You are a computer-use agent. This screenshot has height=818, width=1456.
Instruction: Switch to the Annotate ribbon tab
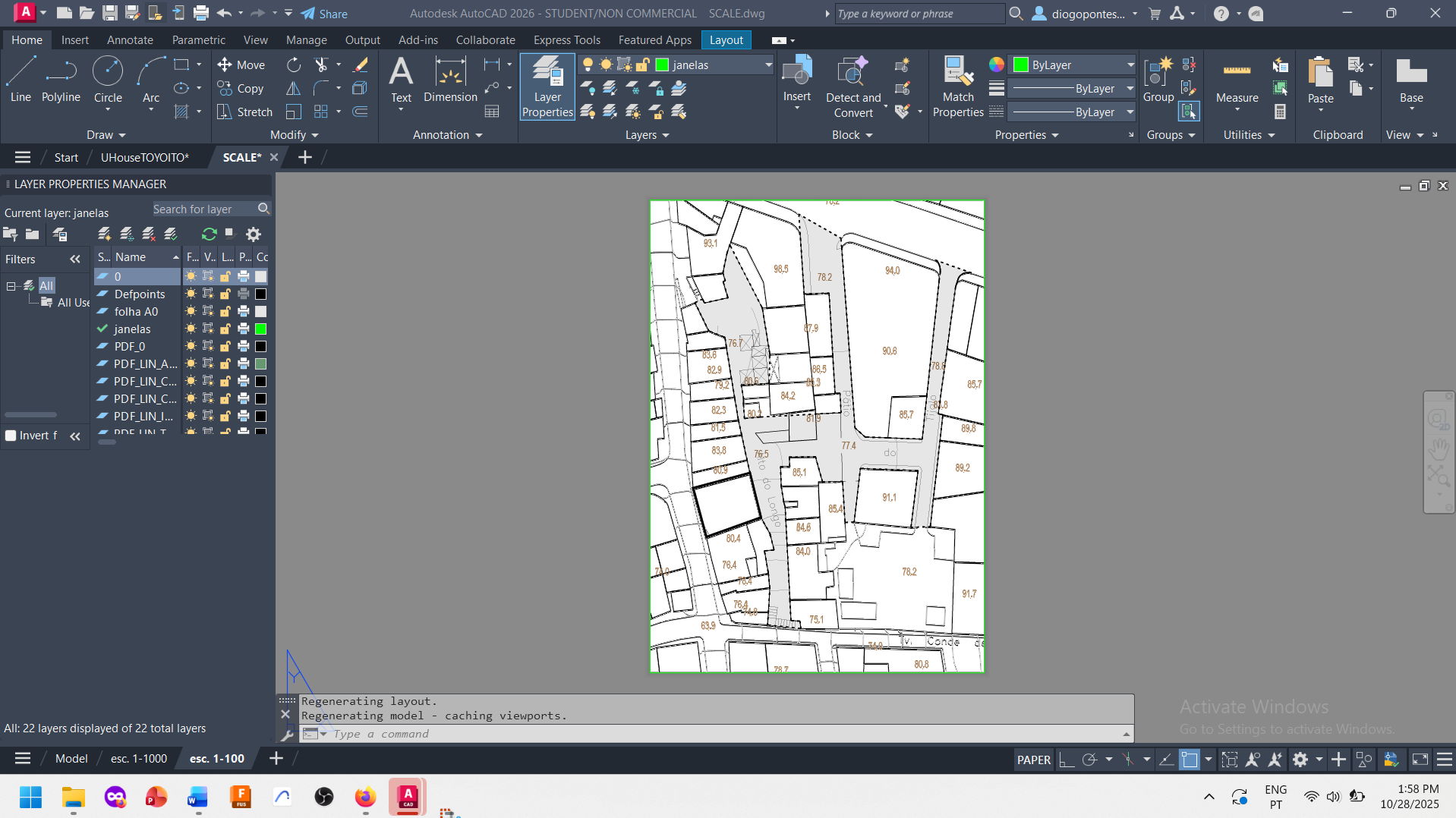(x=130, y=40)
